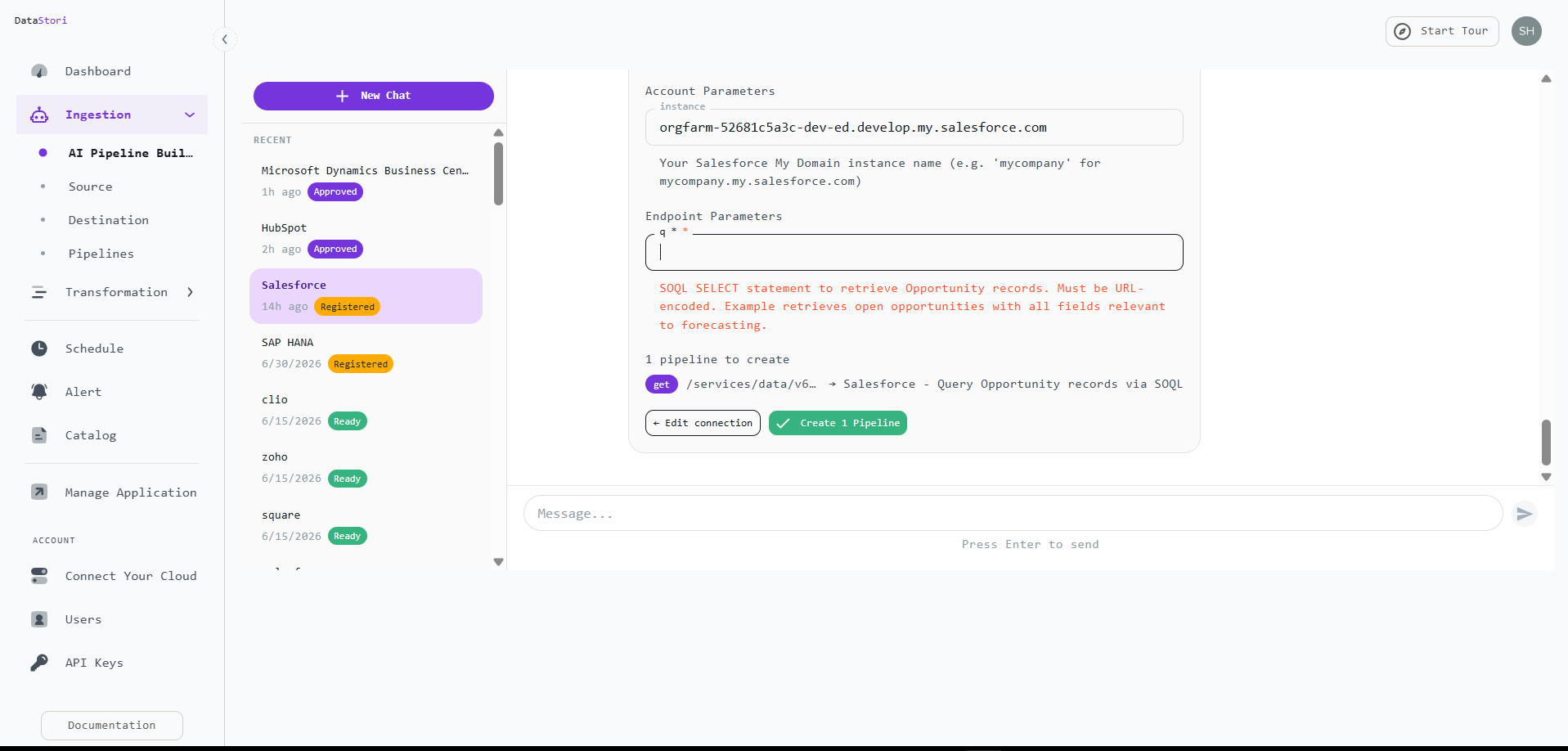1568x751 pixels.
Task: Click the compass icon in Start Tour
Action: point(1402,31)
